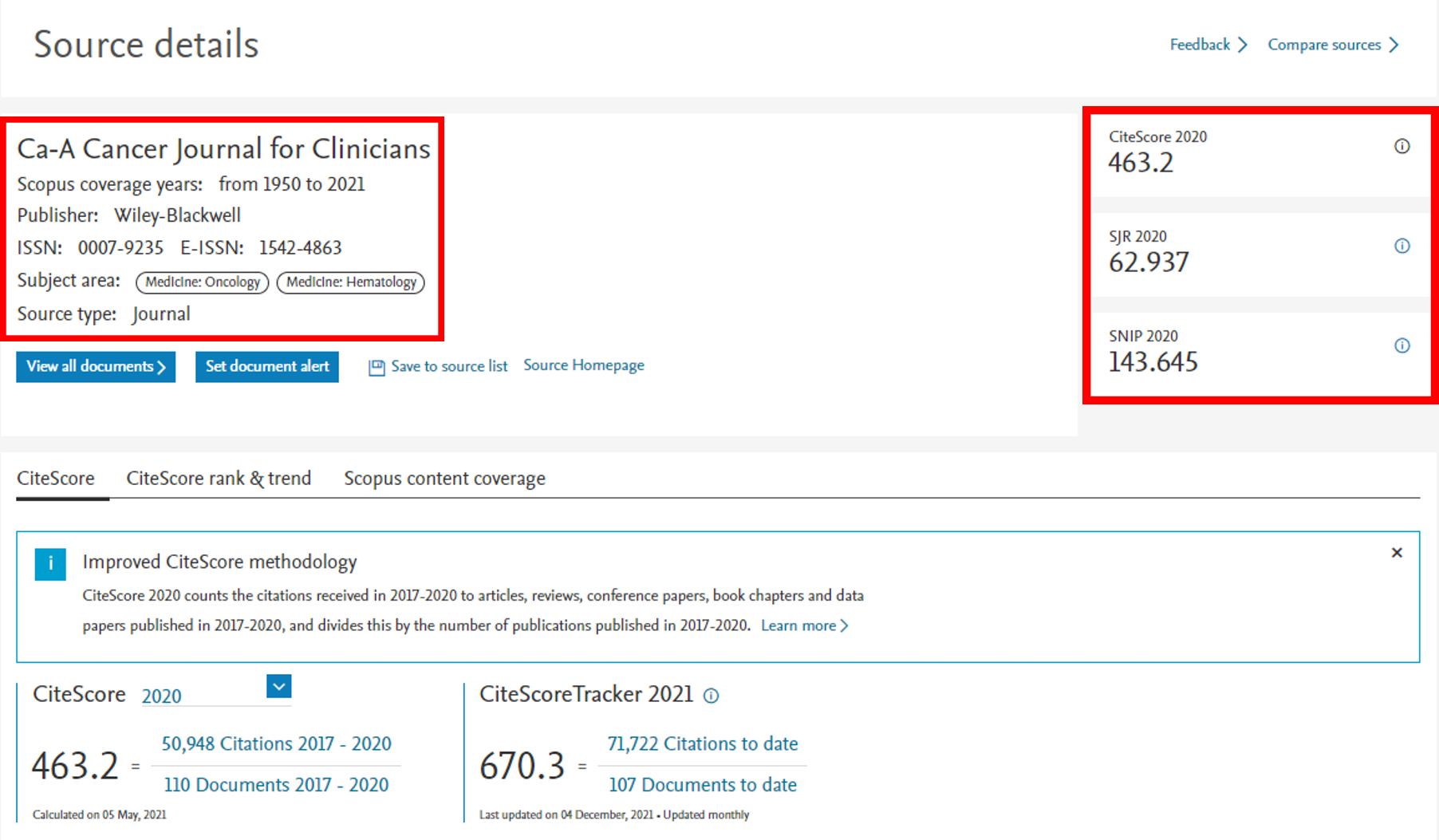Select the CiteScore tab
Viewport: 1439px width, 840px height.
(x=56, y=478)
